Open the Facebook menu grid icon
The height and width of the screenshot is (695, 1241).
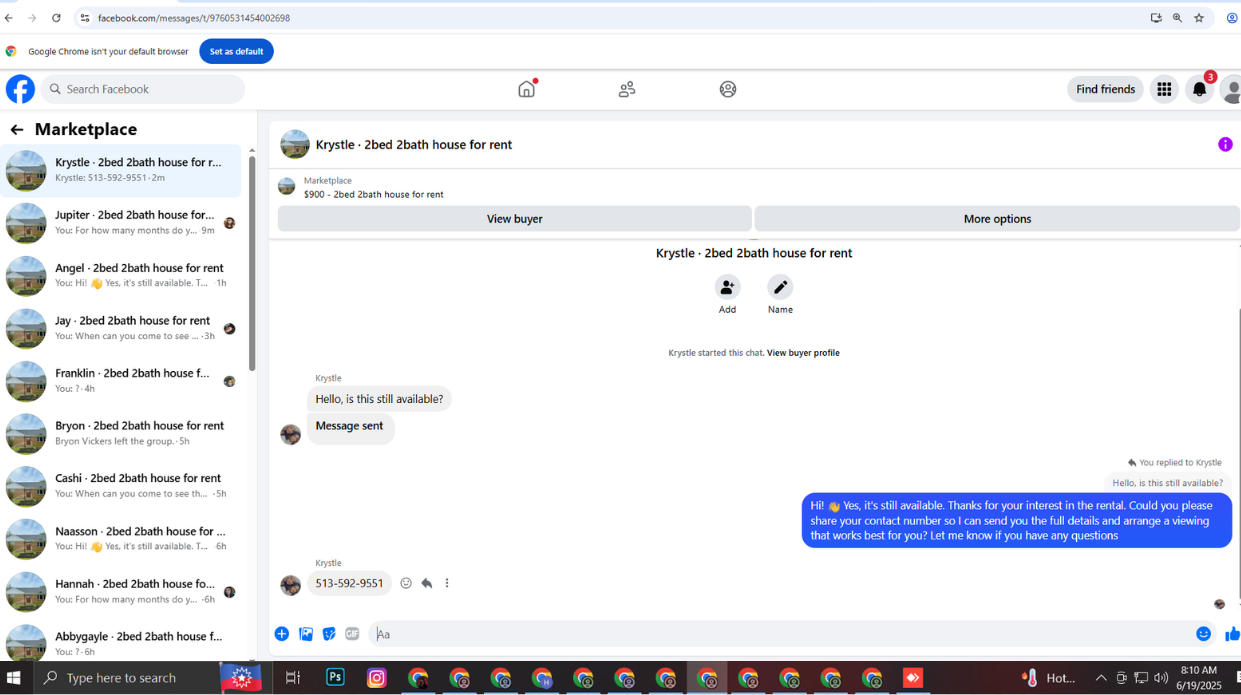1164,89
